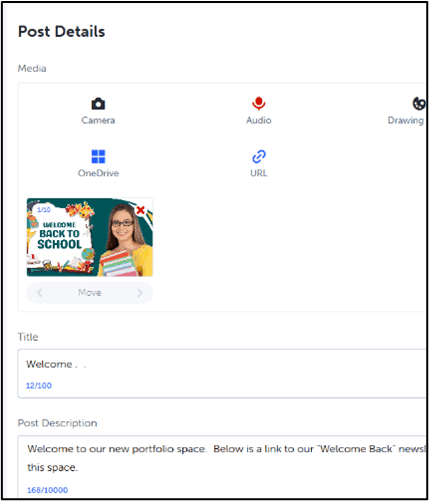Click the Move label under the thumbnail

[x=90, y=293]
